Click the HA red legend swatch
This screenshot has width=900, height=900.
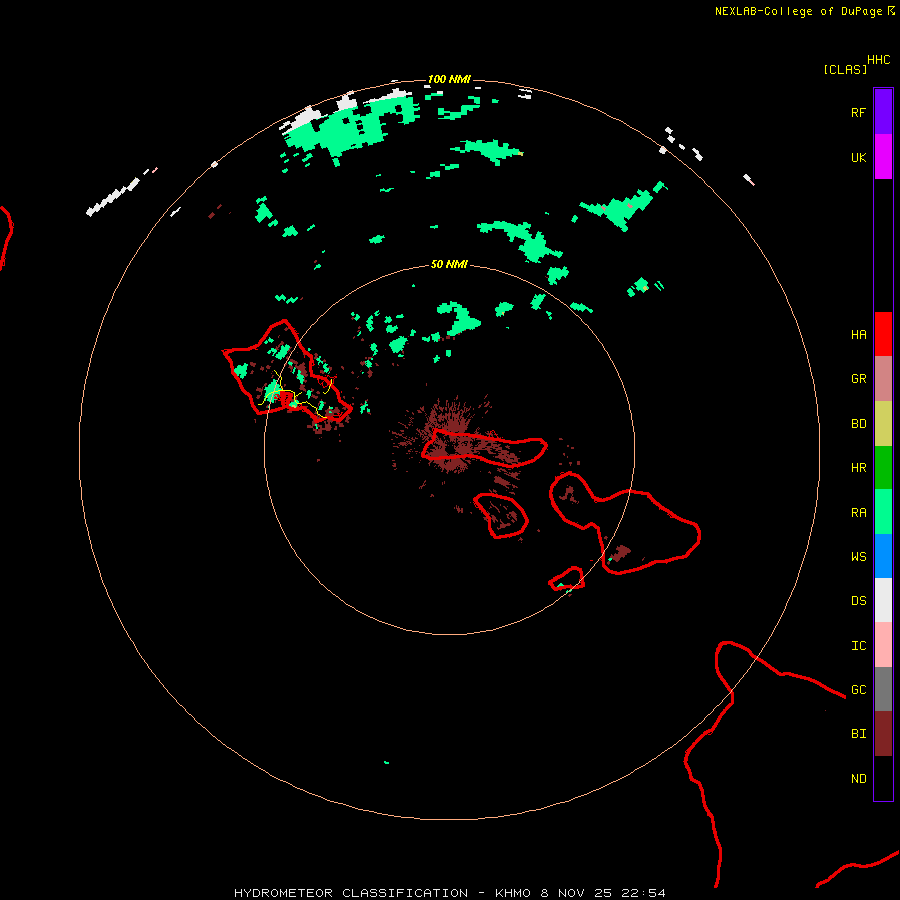tap(883, 334)
